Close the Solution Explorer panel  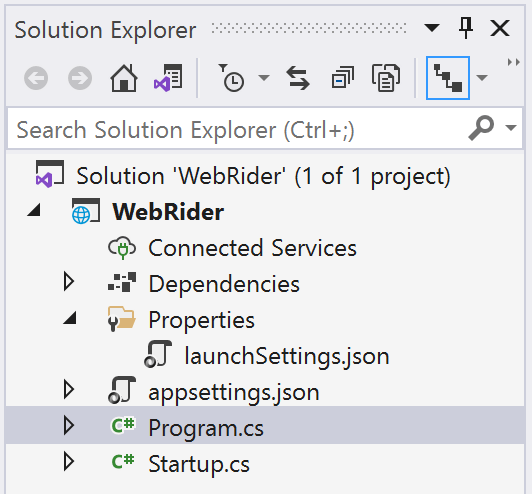[500, 28]
